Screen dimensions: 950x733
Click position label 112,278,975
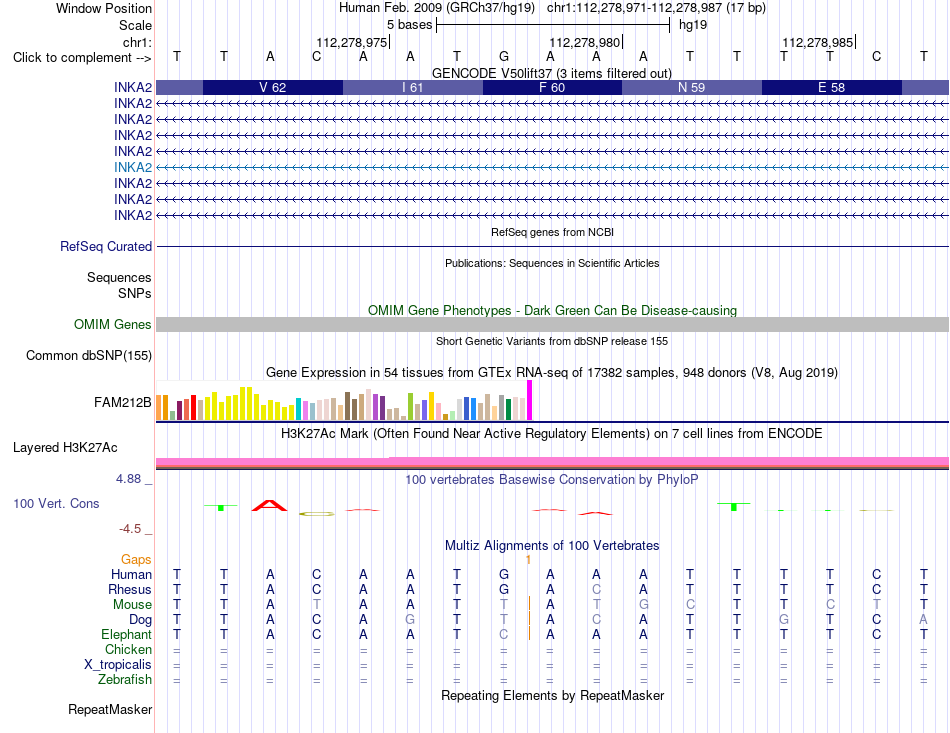point(351,42)
